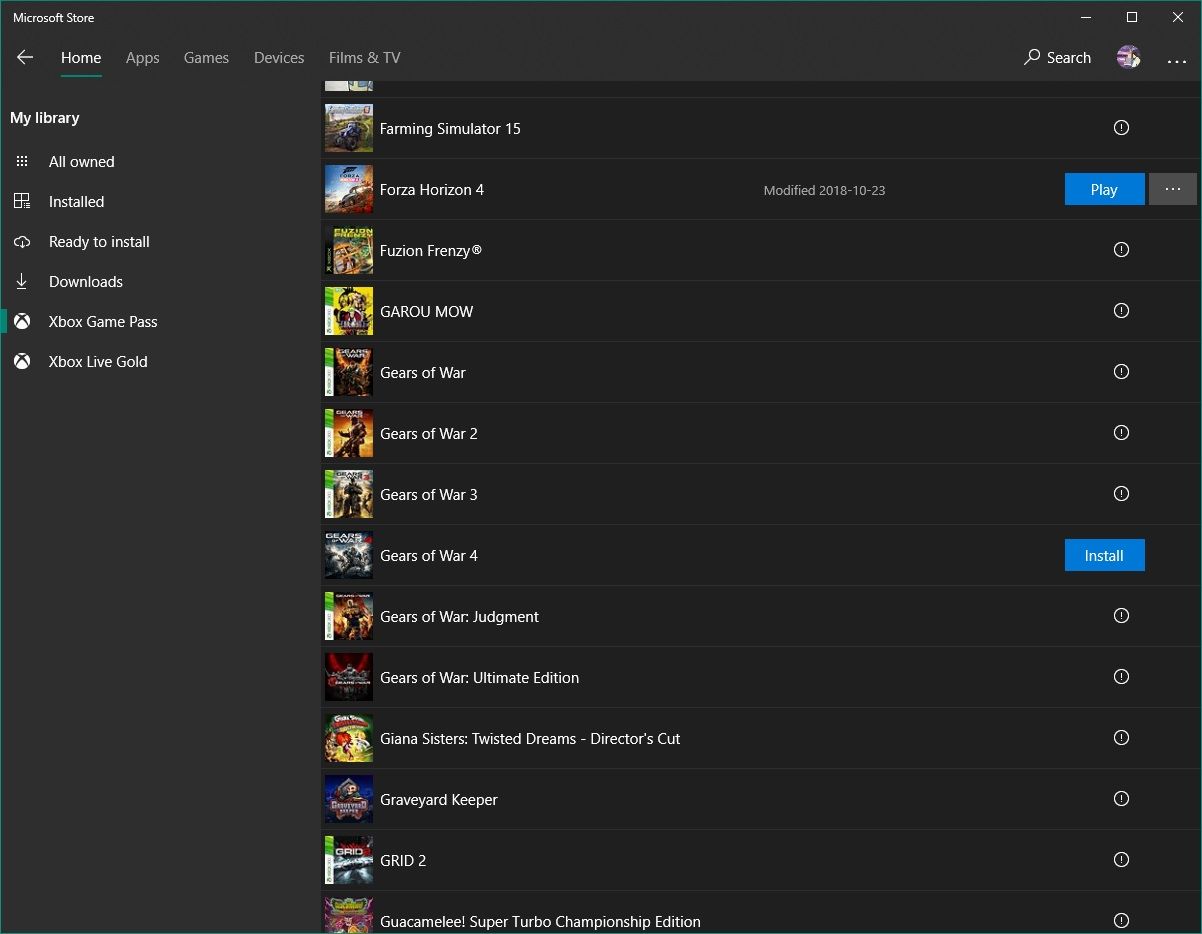Image resolution: width=1202 pixels, height=934 pixels.
Task: Switch to the Films & TV tab
Action: [x=365, y=58]
